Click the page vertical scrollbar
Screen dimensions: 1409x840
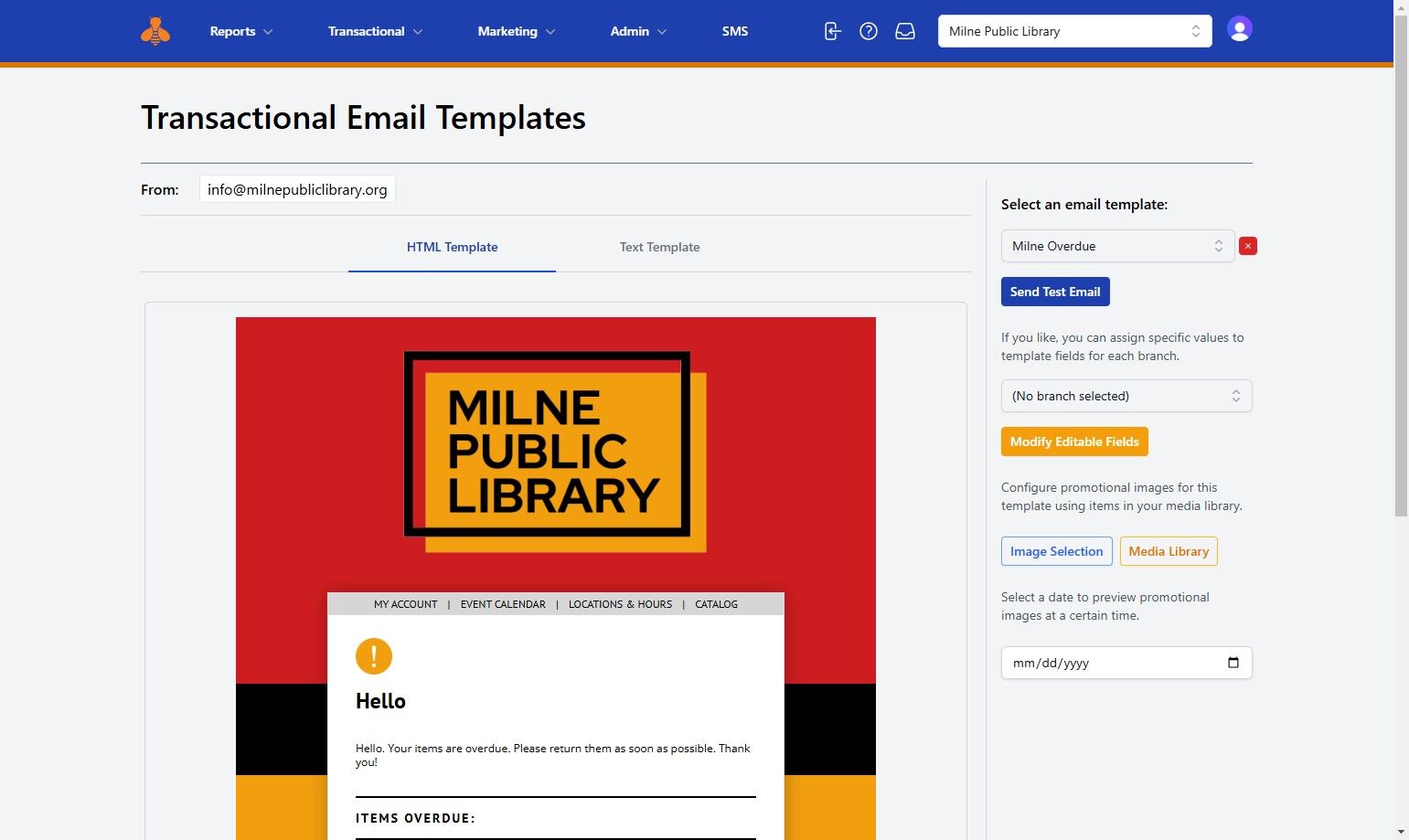tap(1401, 265)
